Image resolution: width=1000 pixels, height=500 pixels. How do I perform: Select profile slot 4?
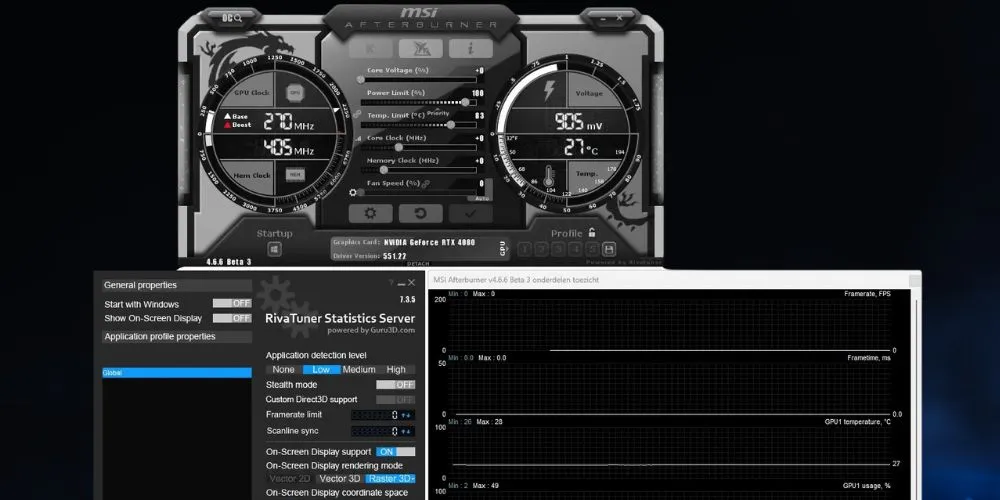tap(575, 249)
